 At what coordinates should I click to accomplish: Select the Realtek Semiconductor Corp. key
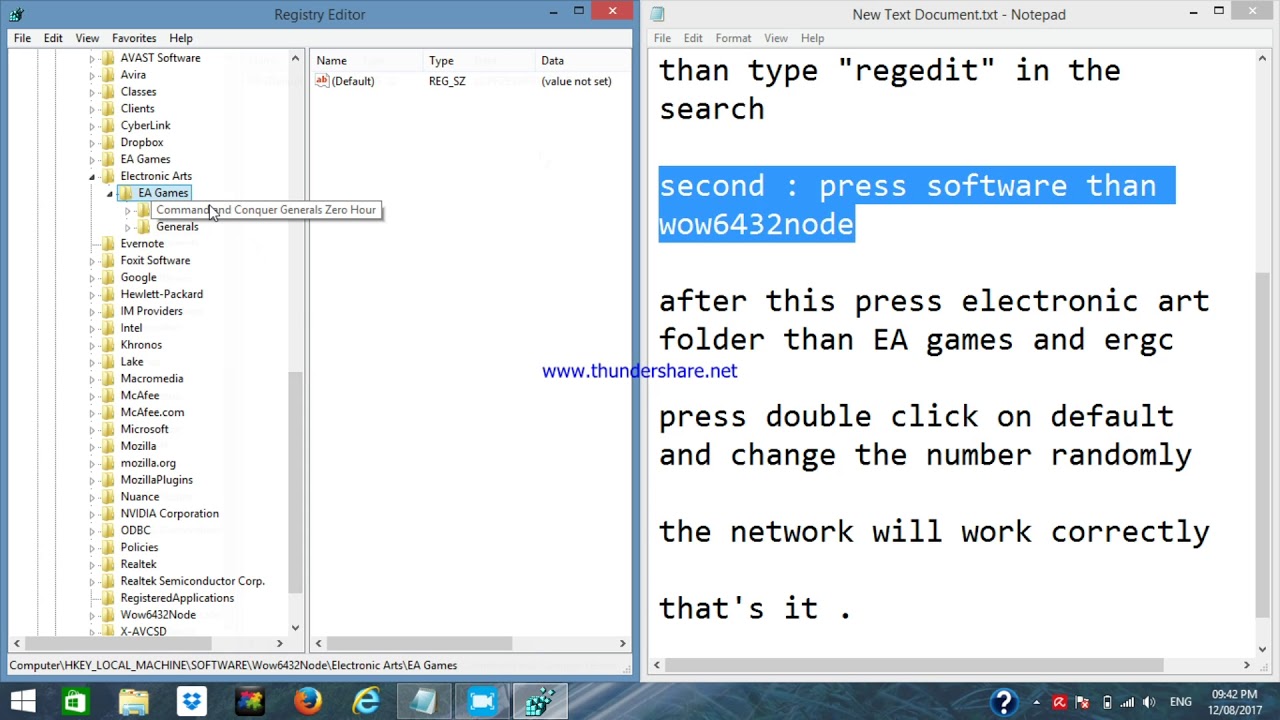click(193, 581)
